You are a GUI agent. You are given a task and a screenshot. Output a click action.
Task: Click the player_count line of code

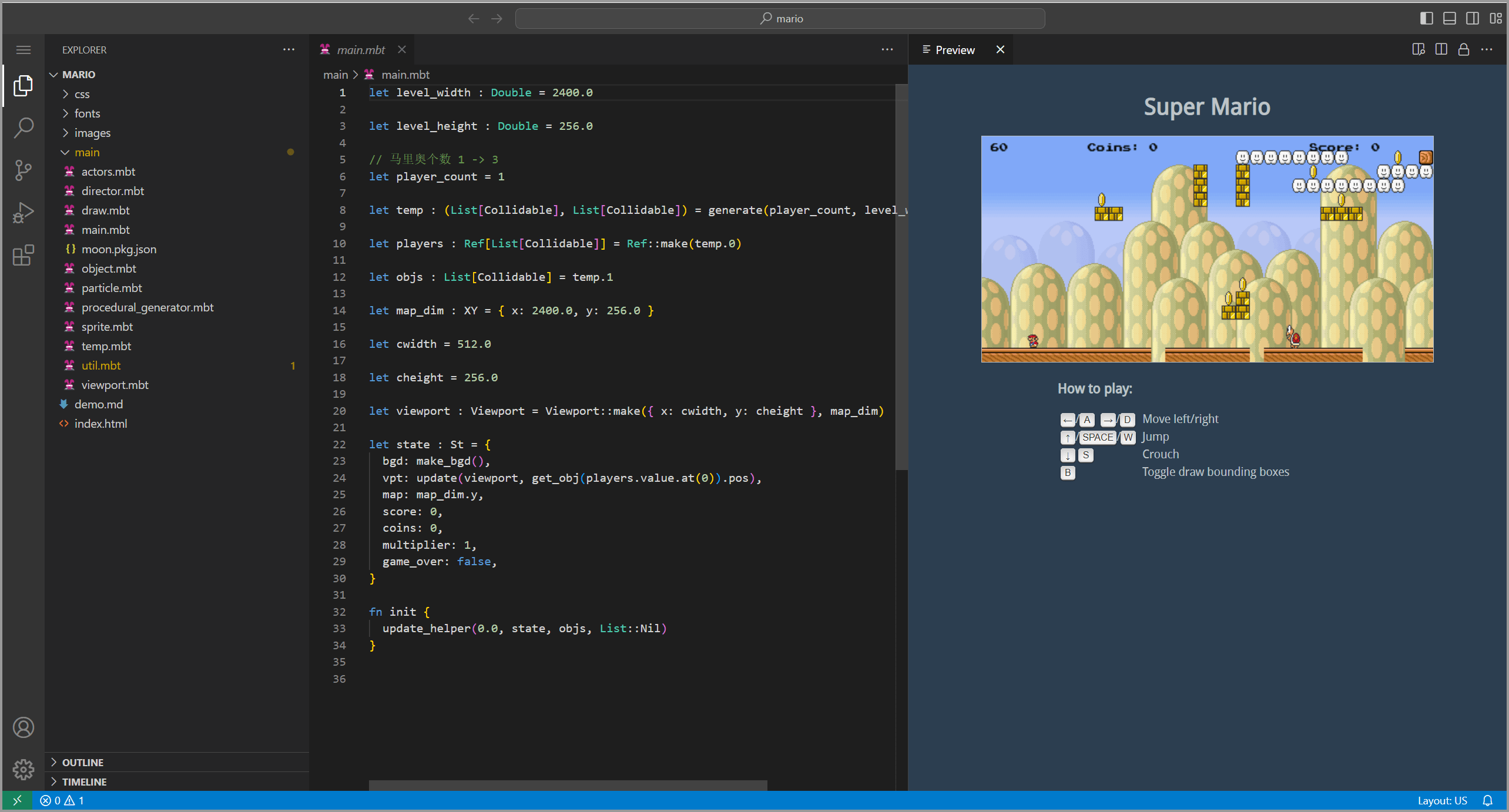click(437, 176)
